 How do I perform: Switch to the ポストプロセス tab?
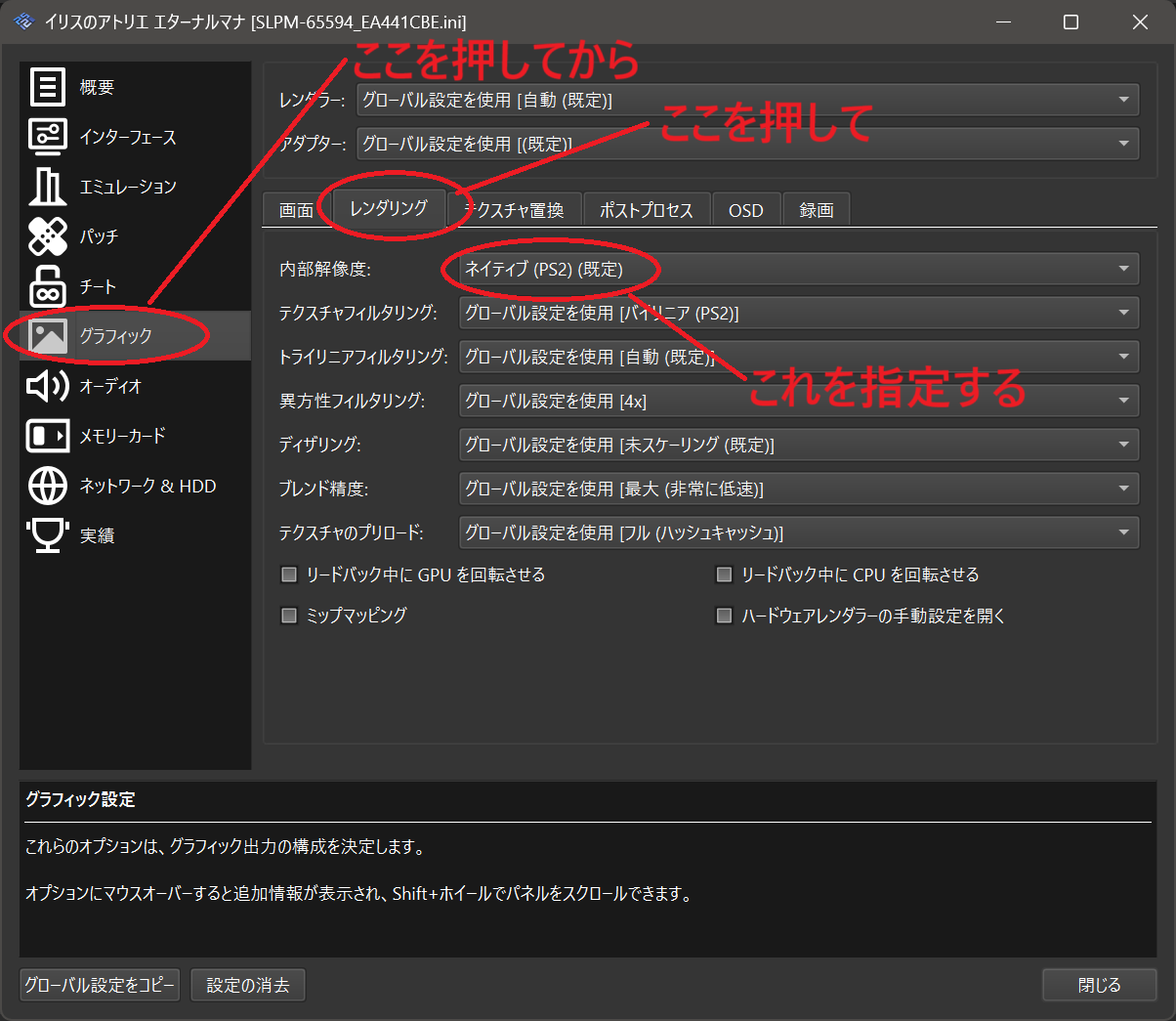647,210
